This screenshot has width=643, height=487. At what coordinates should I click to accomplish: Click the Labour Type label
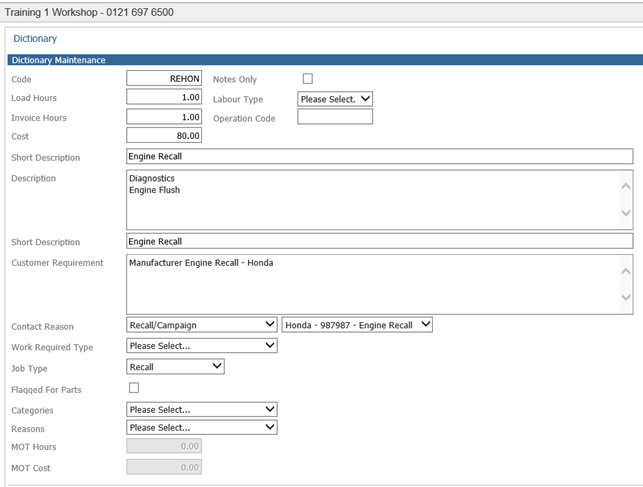pos(238,99)
